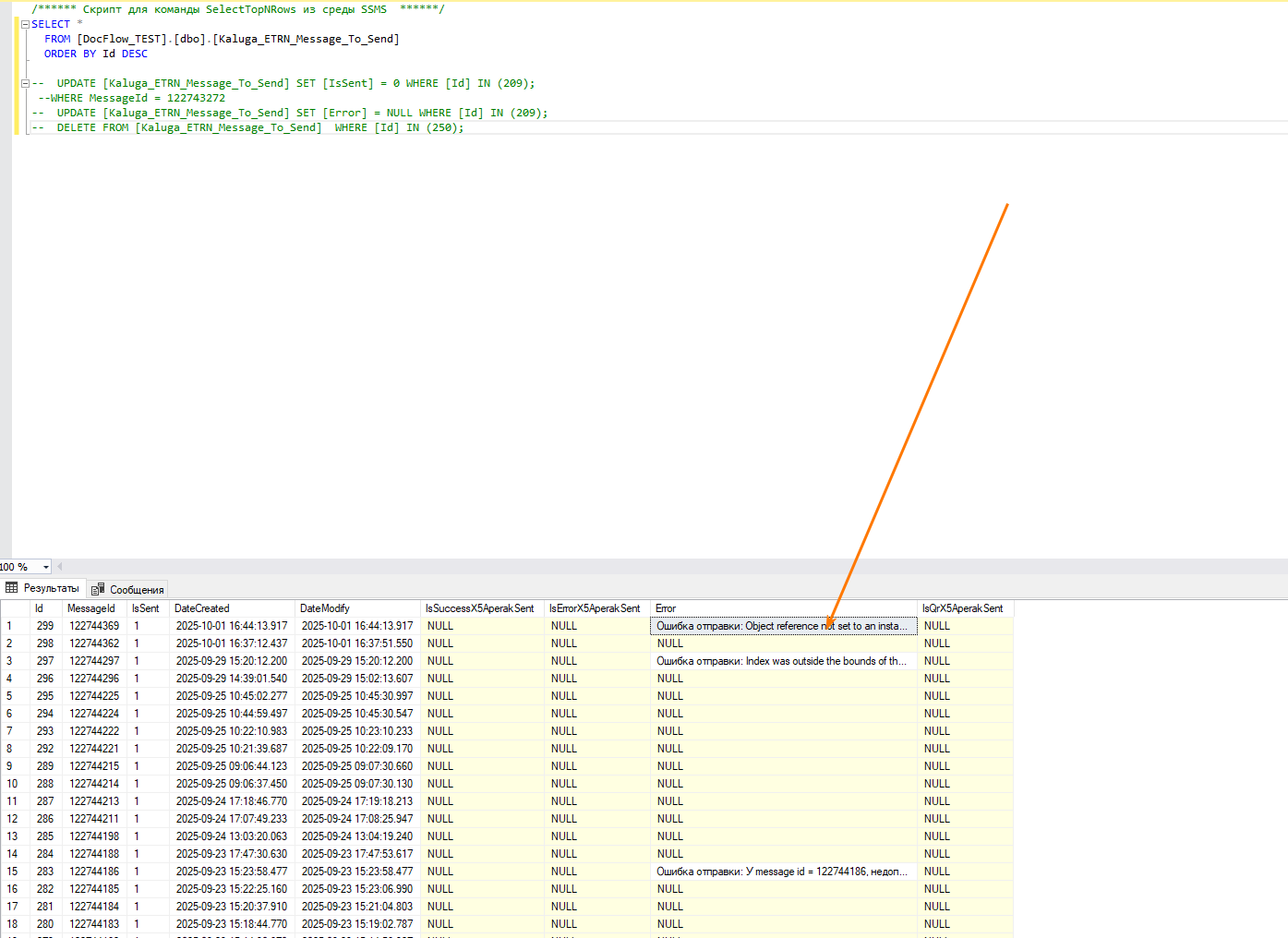1288x938 pixels.
Task: Click the Id cell 283
Action: (x=46, y=872)
